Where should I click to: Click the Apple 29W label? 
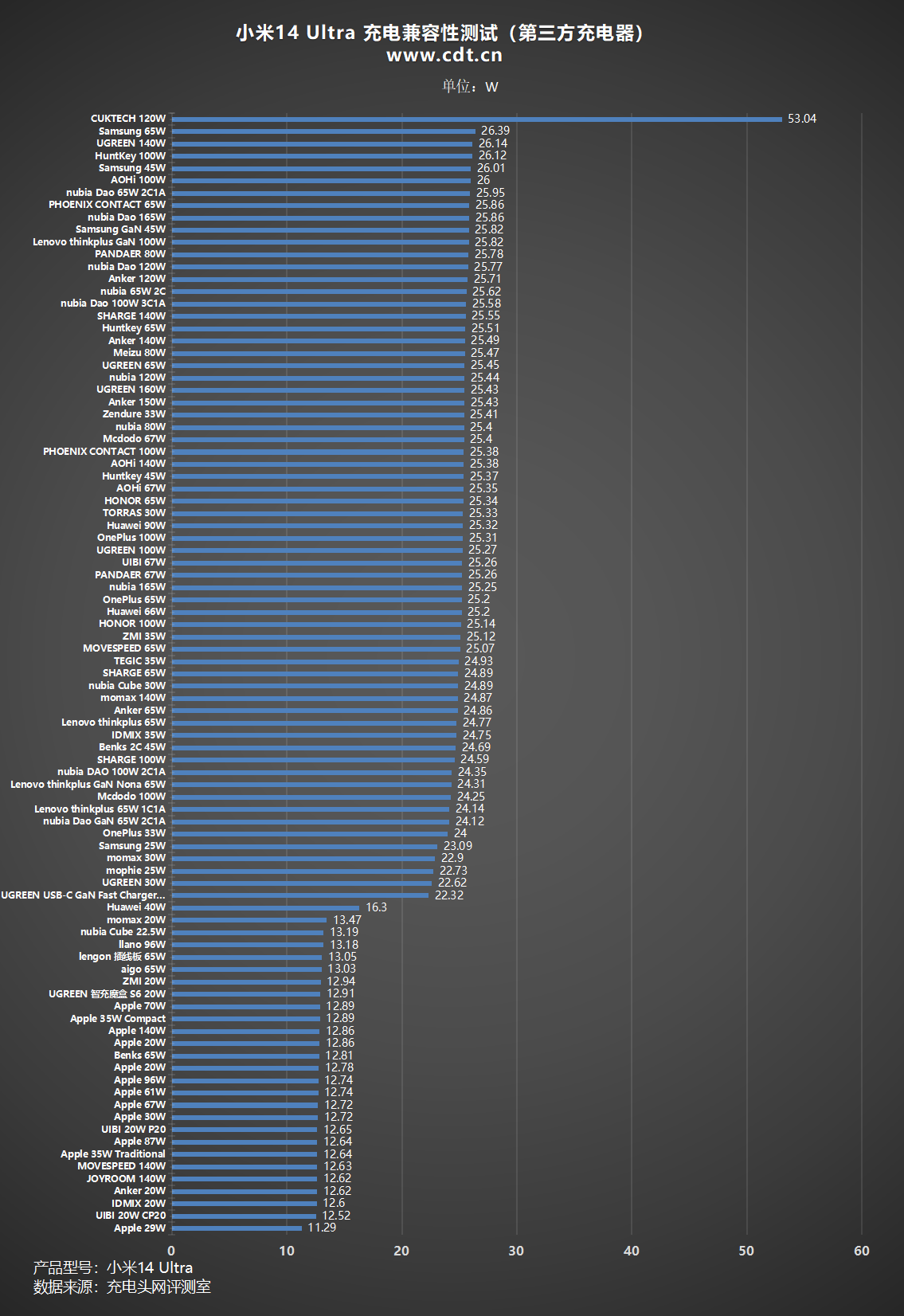[140, 1228]
